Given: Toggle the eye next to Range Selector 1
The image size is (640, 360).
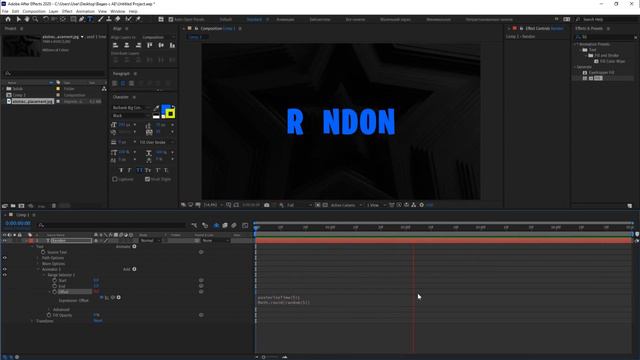Looking at the screenshot, I should (x=4, y=275).
